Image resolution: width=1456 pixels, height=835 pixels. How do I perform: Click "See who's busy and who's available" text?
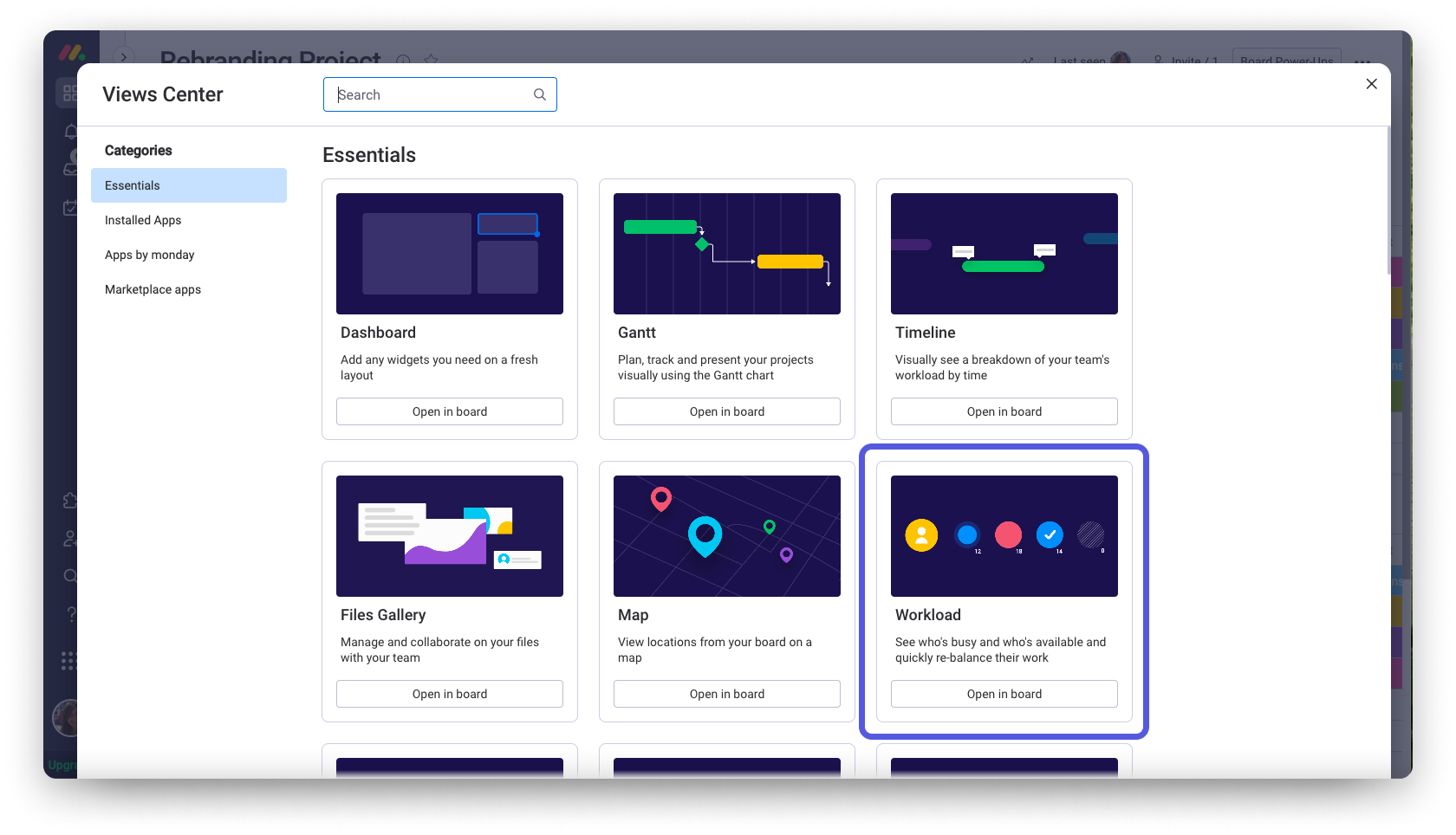click(1001, 650)
